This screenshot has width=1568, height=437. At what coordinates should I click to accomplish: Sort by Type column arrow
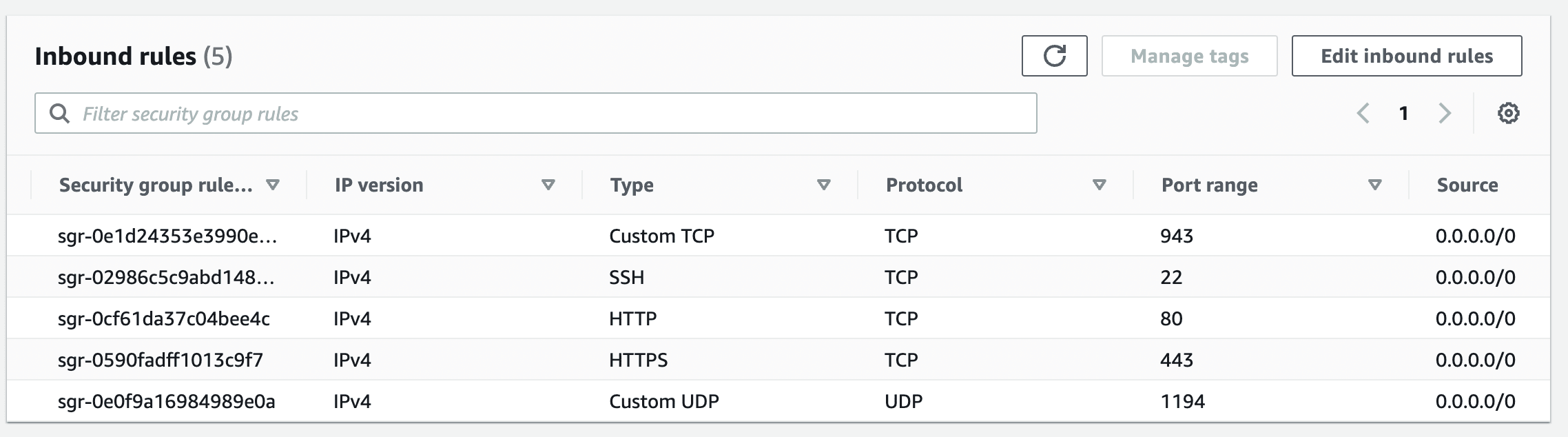point(823,185)
